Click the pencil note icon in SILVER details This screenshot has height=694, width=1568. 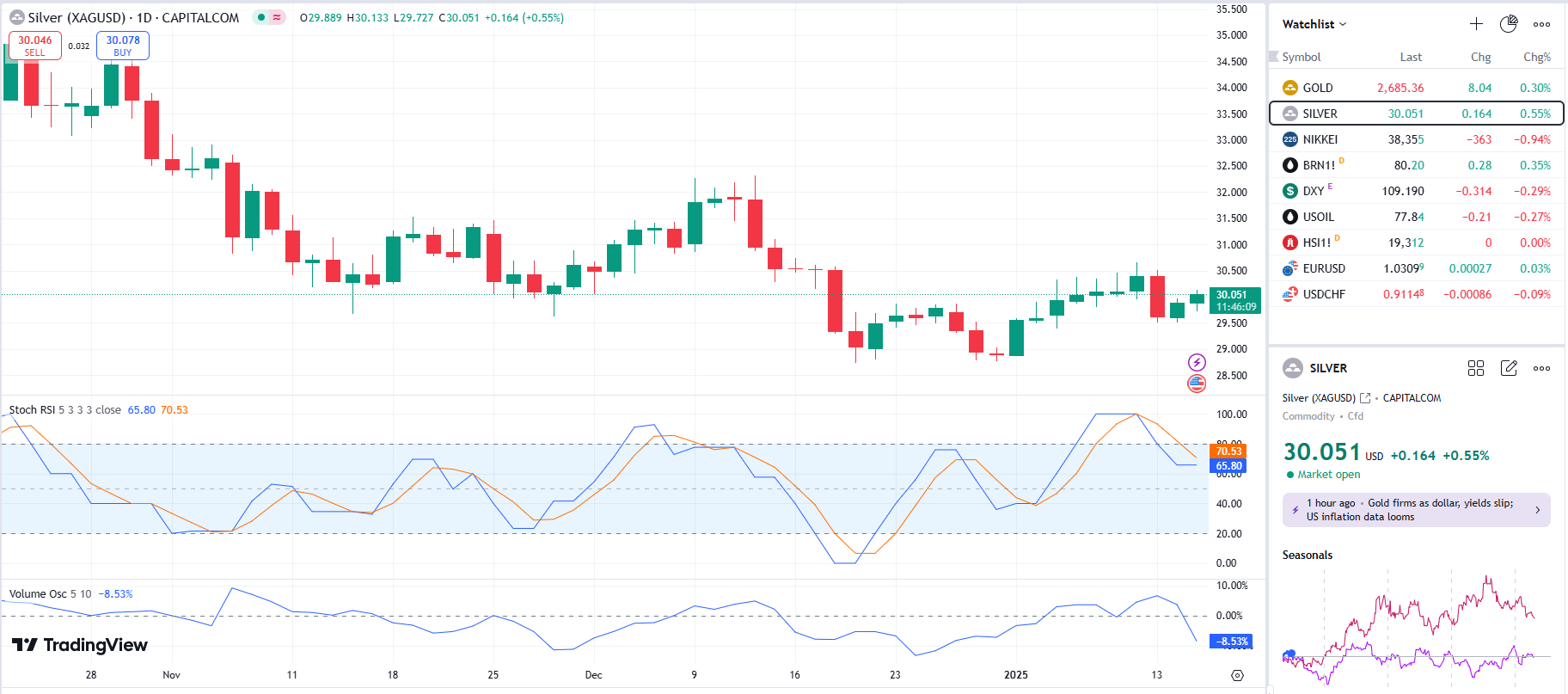coord(1509,368)
